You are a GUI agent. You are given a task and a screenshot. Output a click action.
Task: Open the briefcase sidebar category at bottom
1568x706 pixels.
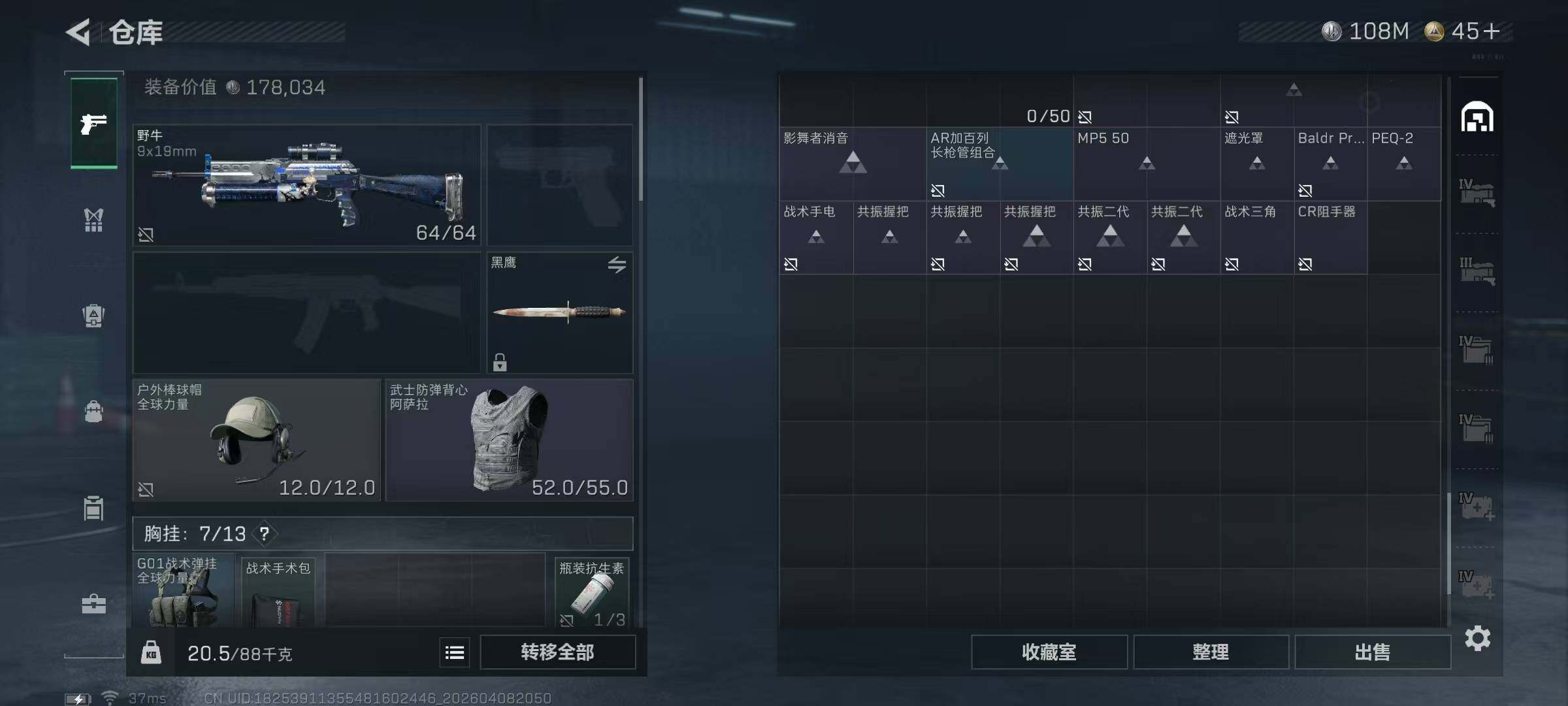pos(94,603)
